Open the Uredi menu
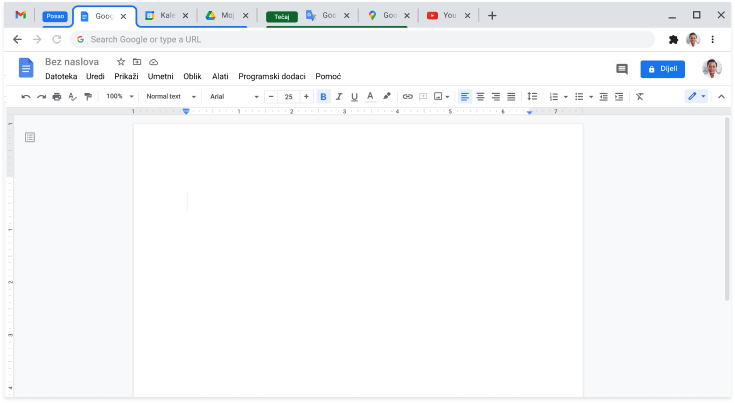 click(x=95, y=76)
